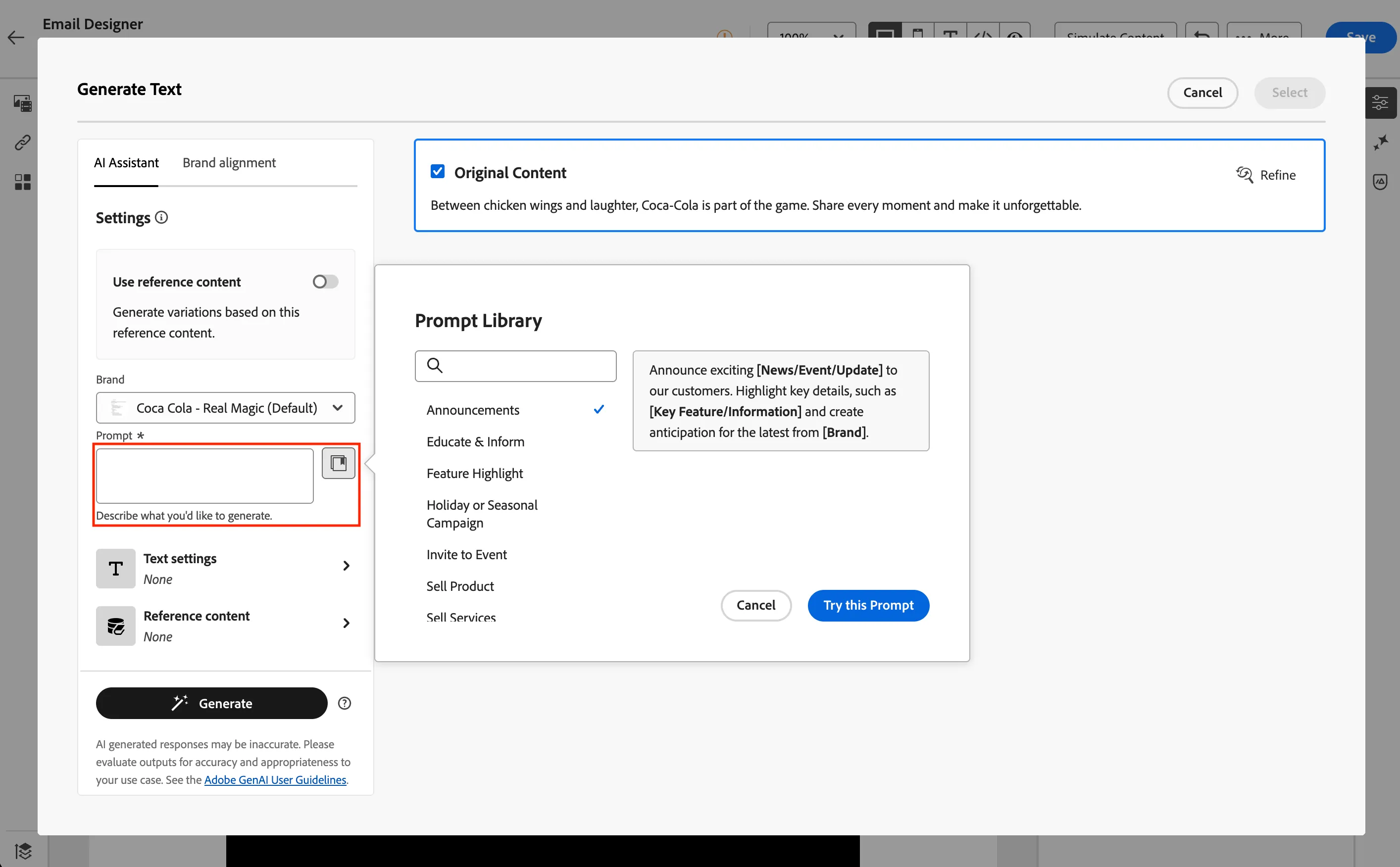
Task: Open the settings sliders icon on right rail
Action: click(x=1380, y=103)
